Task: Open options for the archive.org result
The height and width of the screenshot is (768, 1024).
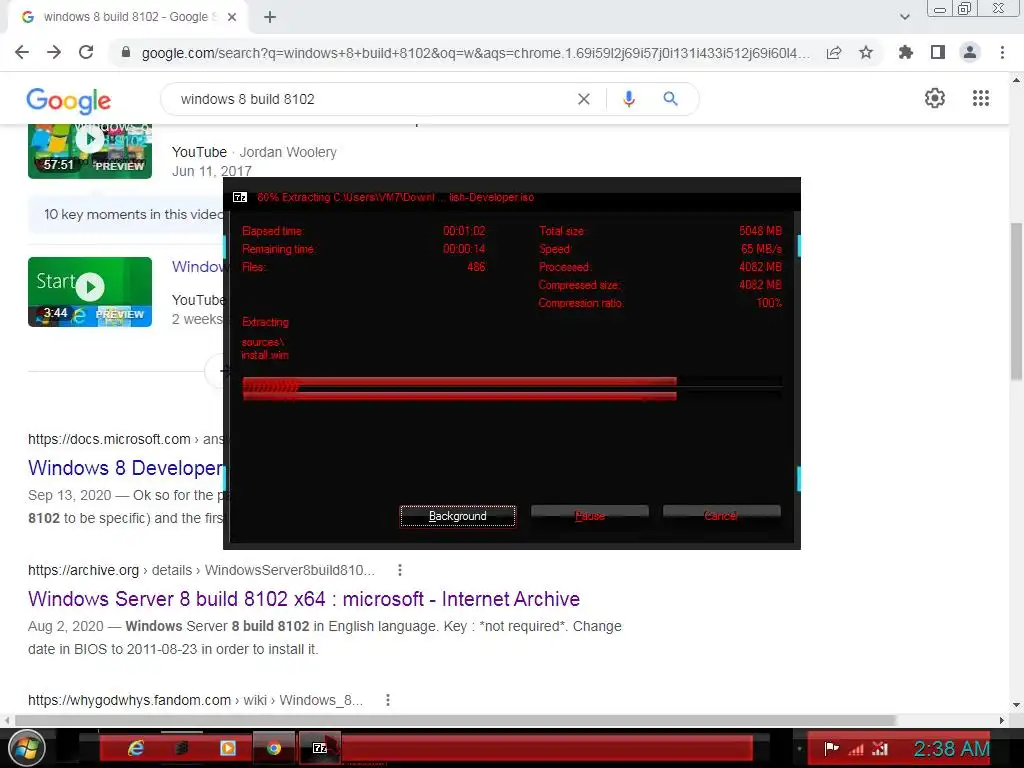Action: point(400,570)
